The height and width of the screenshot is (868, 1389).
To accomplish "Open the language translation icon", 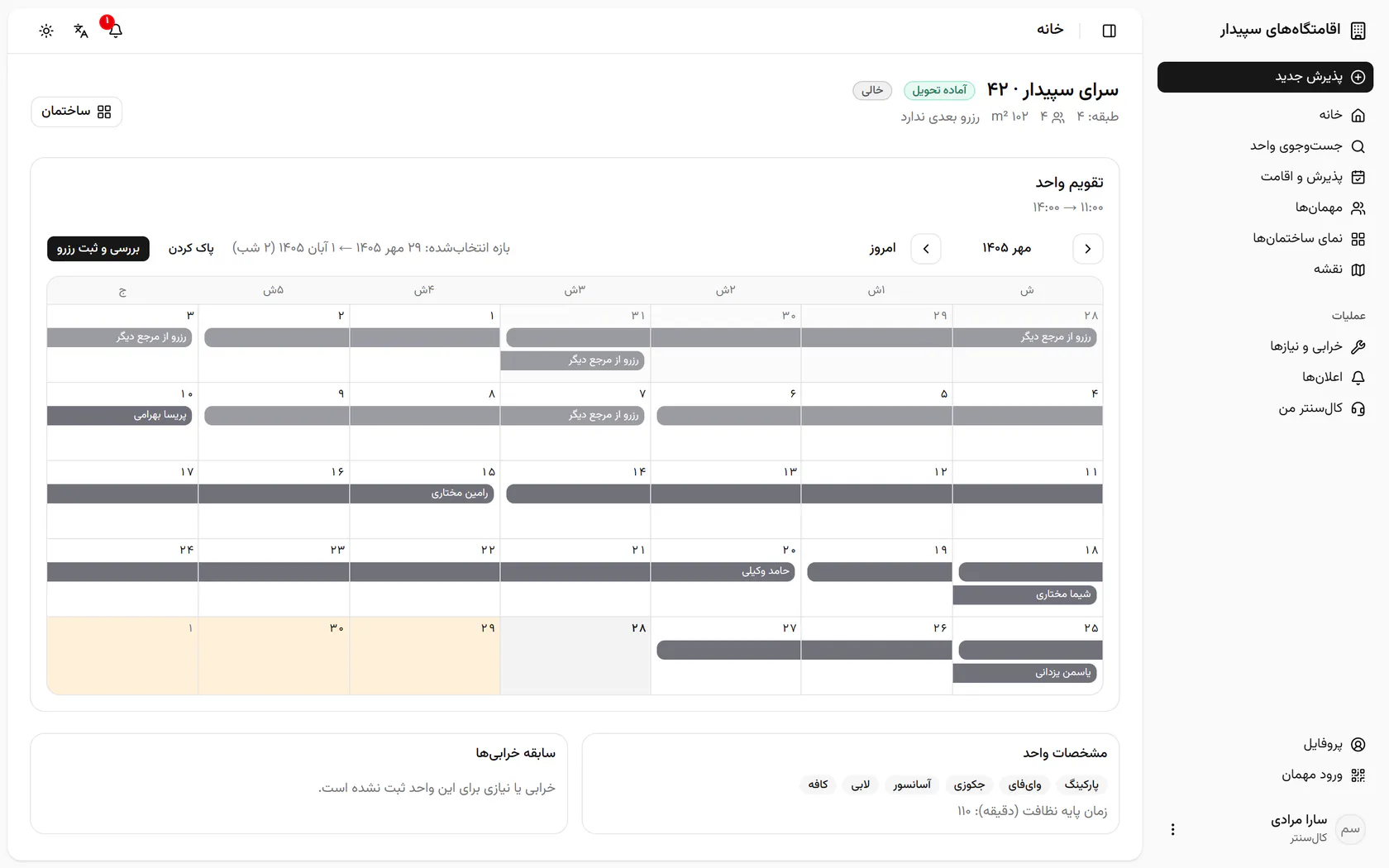I will pyautogui.click(x=81, y=31).
